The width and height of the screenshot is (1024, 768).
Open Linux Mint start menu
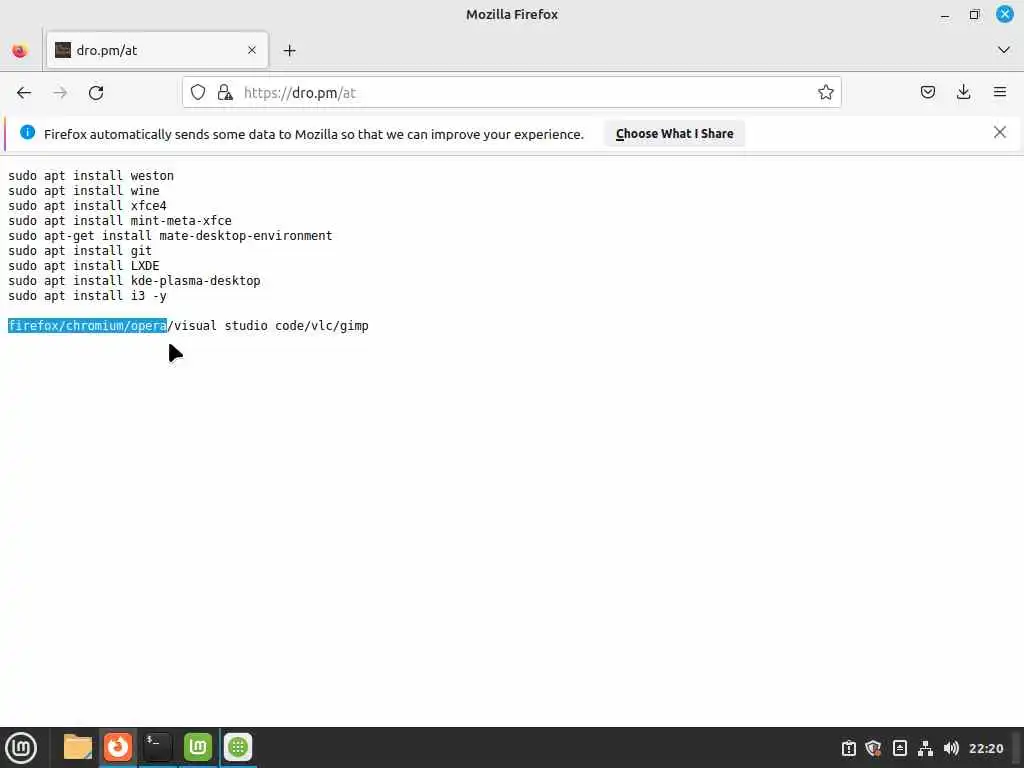coord(21,748)
